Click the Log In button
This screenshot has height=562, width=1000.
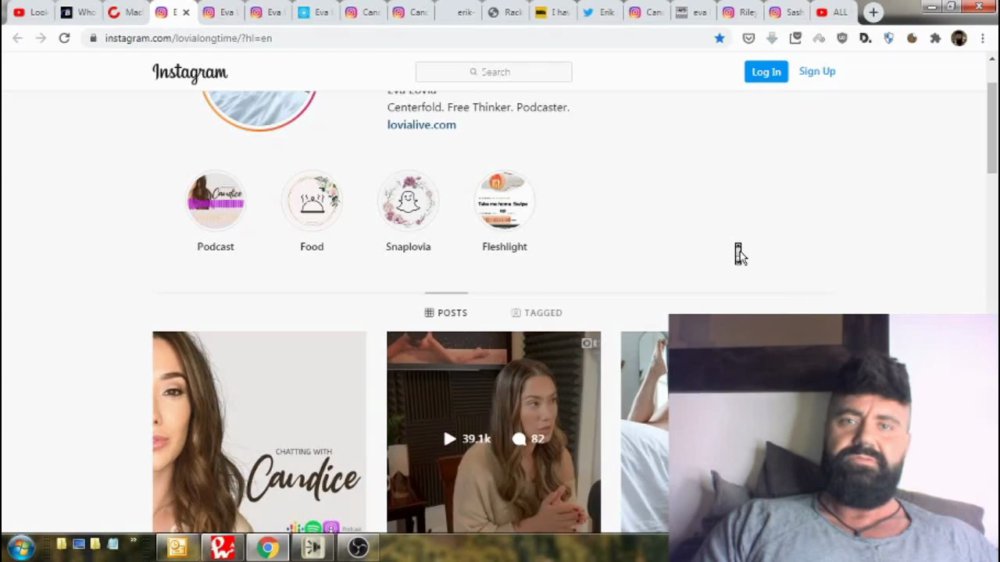766,71
